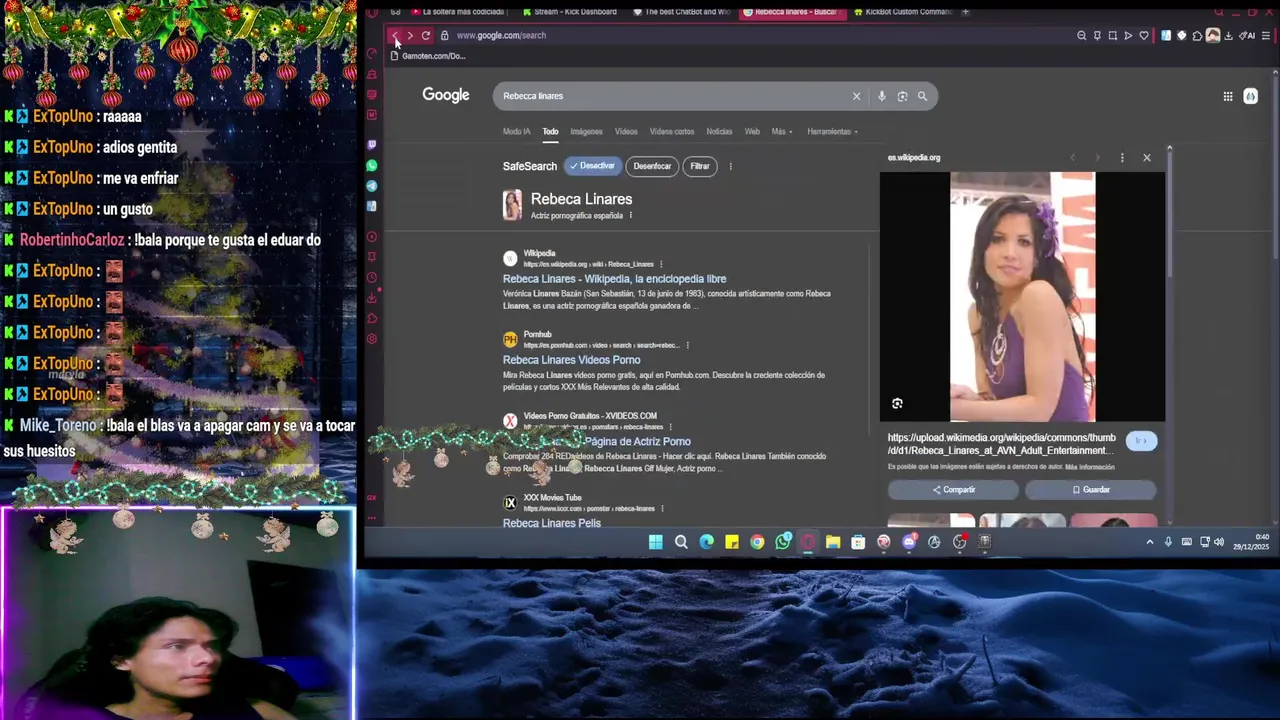Open the Google apps grid
The height and width of the screenshot is (720, 1280).
[1228, 96]
